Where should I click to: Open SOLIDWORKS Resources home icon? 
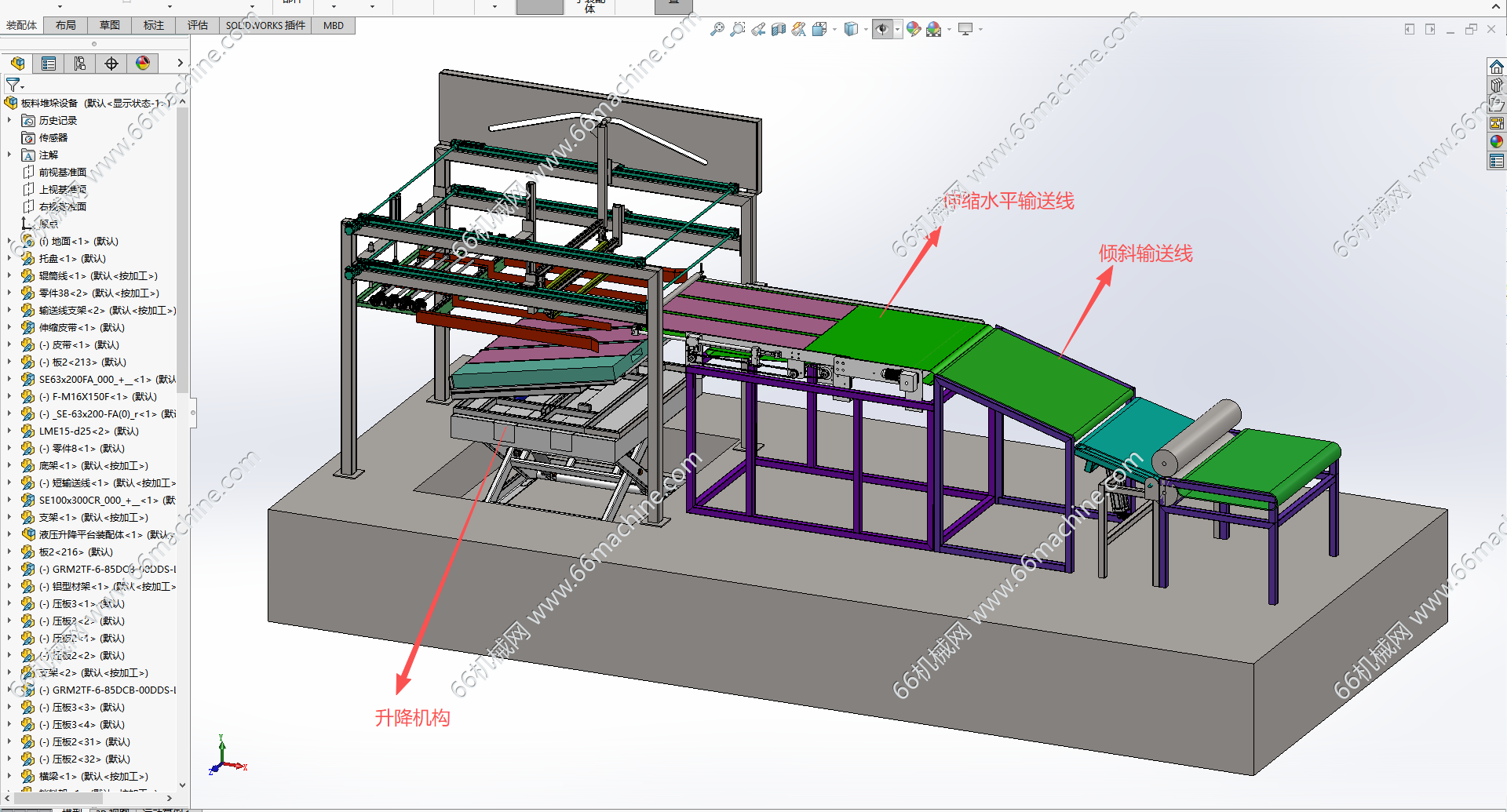(1497, 67)
